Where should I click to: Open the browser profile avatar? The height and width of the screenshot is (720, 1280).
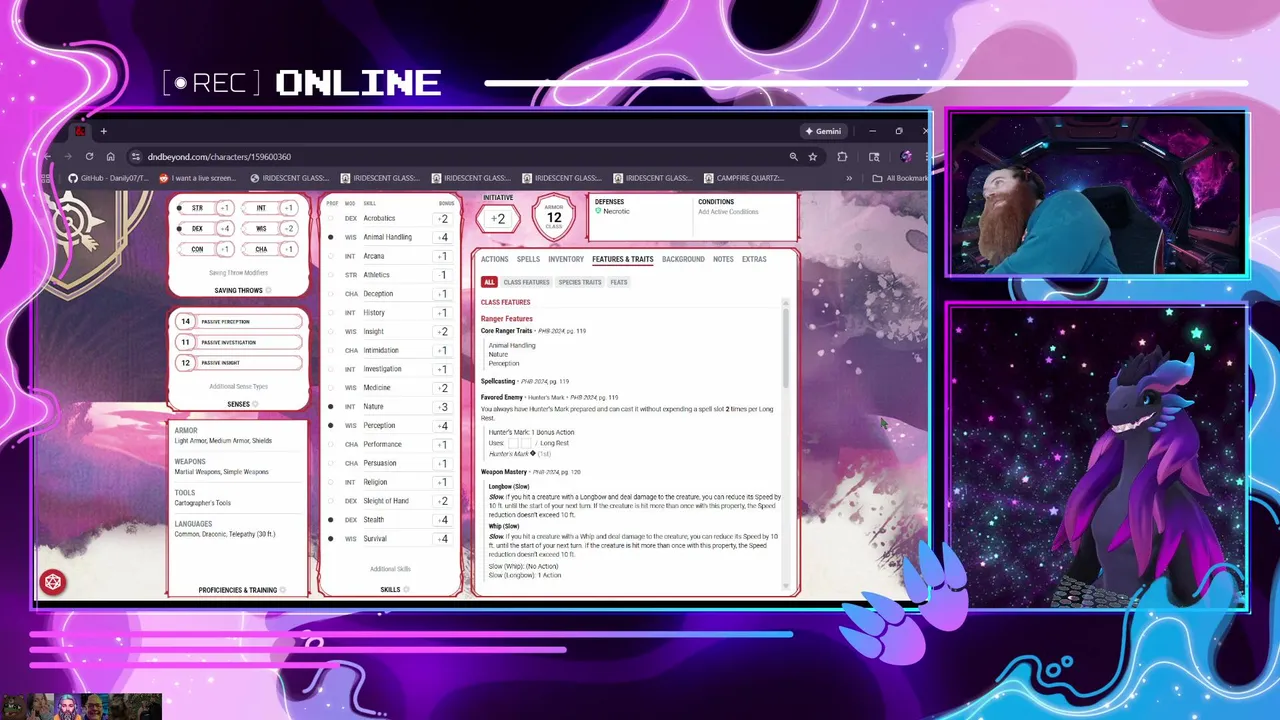(x=906, y=157)
